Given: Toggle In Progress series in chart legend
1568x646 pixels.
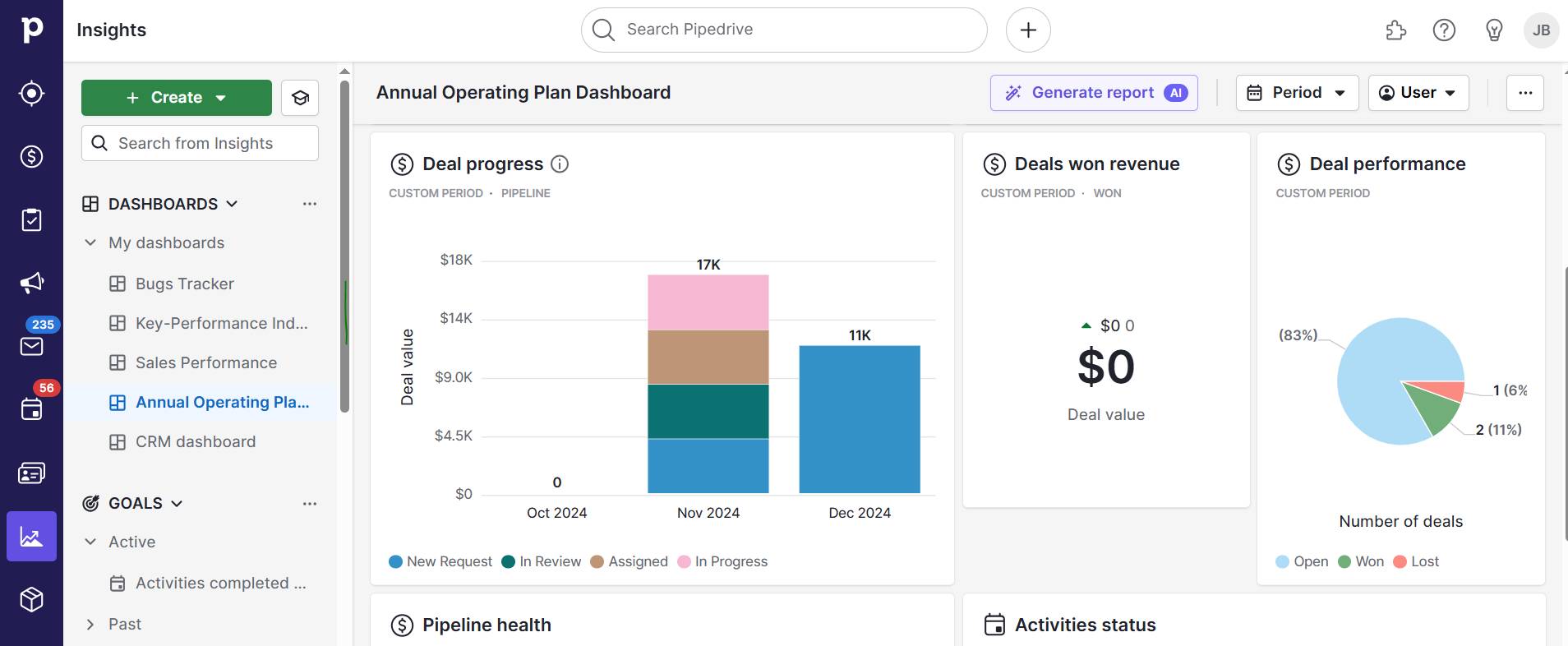Looking at the screenshot, I should pos(722,561).
